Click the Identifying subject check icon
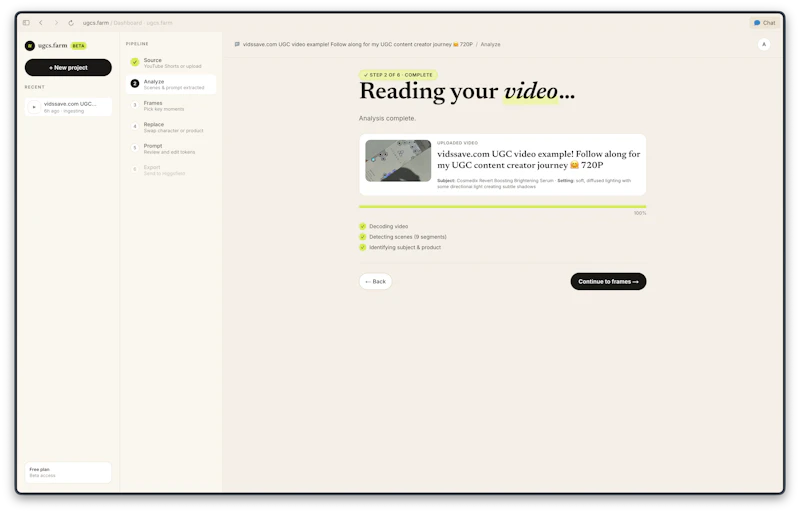 point(363,247)
